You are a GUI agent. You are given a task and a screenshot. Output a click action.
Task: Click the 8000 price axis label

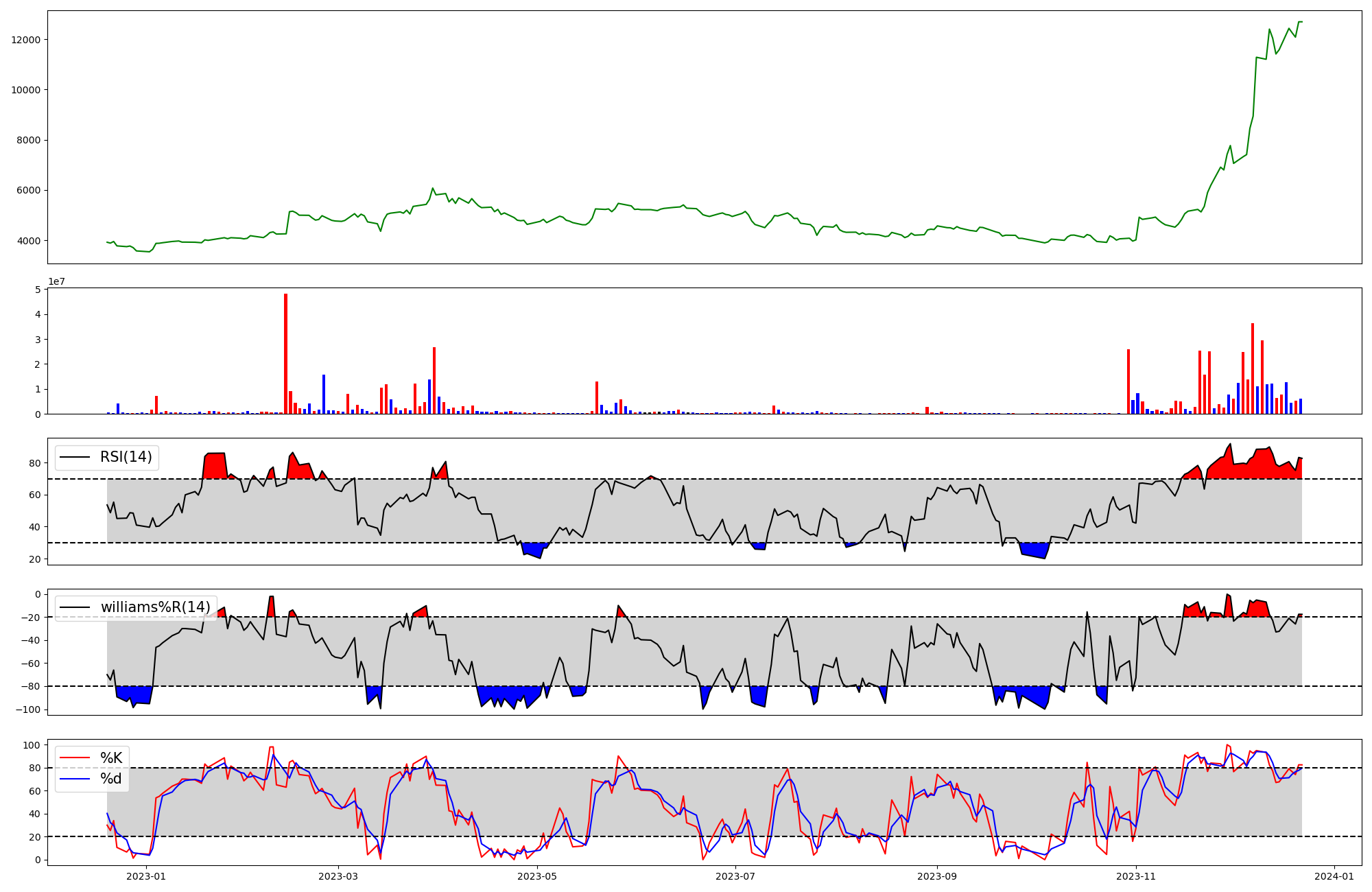coord(29,140)
